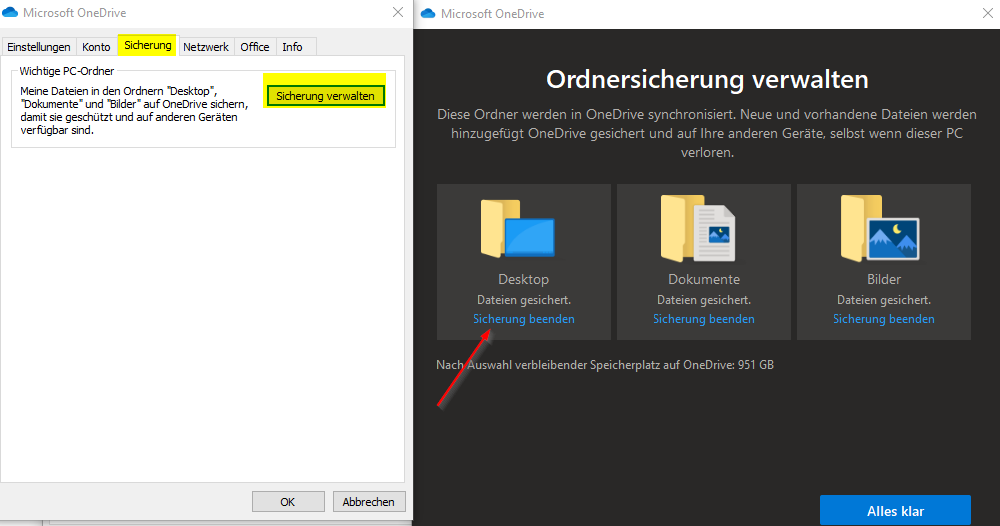This screenshot has height=526, width=1000.
Task: Open the Einstellungen tab
Action: 39,47
